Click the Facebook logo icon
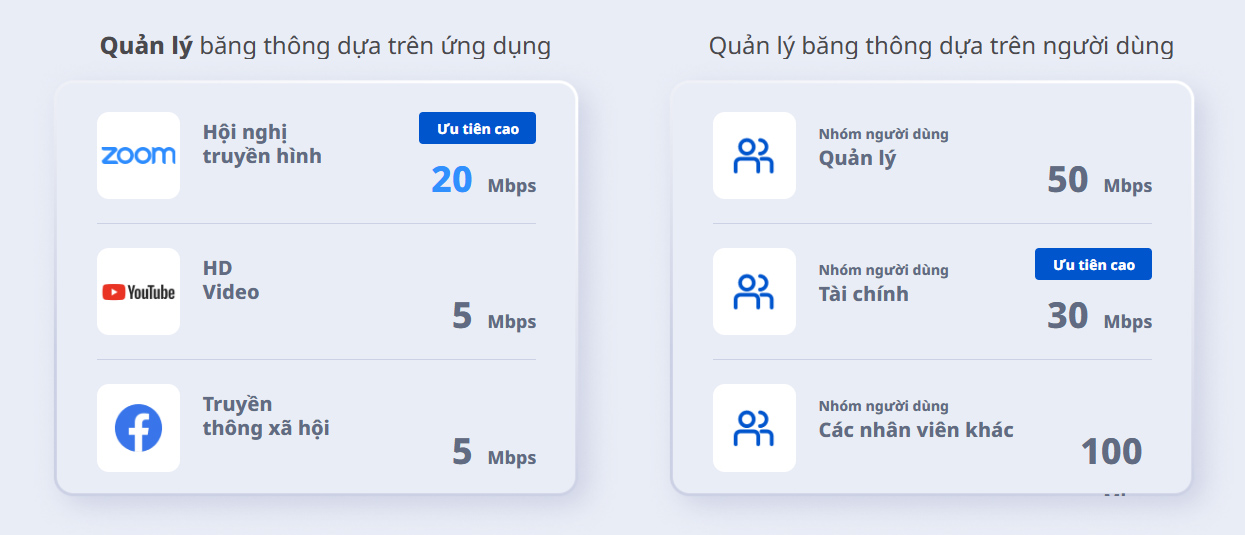The image size is (1245, 535). click(x=138, y=428)
